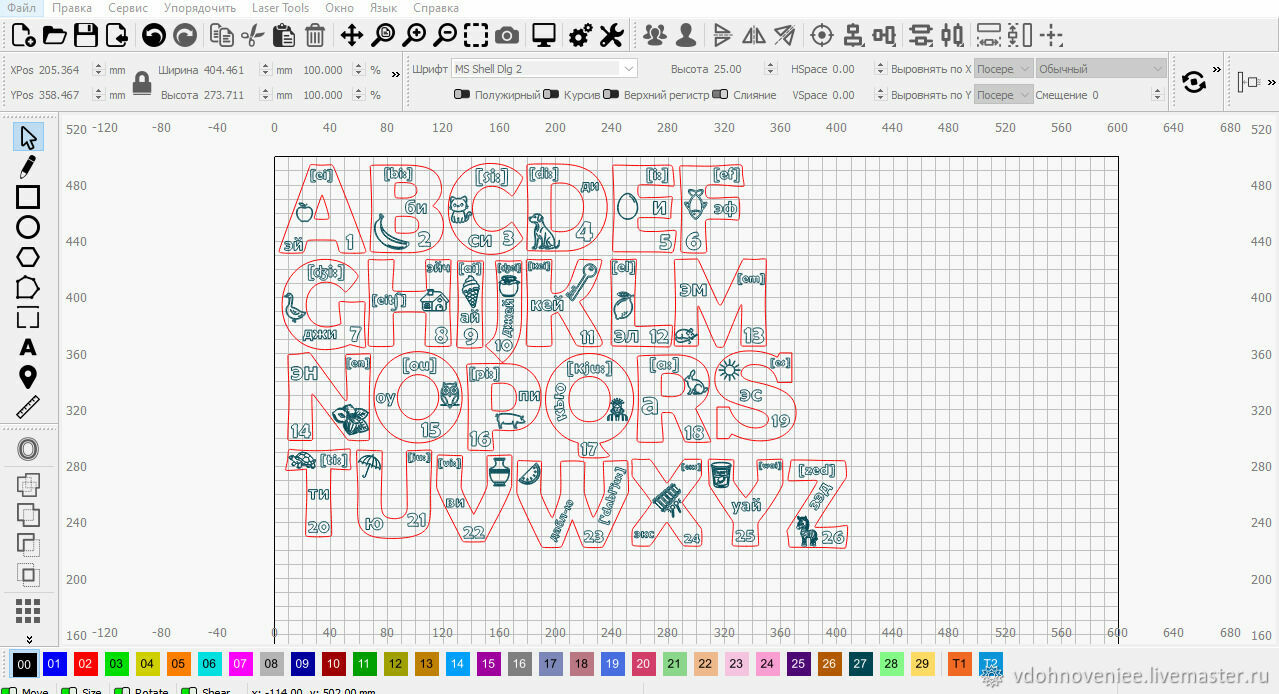
Task: Click the Save file floppy icon
Action: (86, 36)
